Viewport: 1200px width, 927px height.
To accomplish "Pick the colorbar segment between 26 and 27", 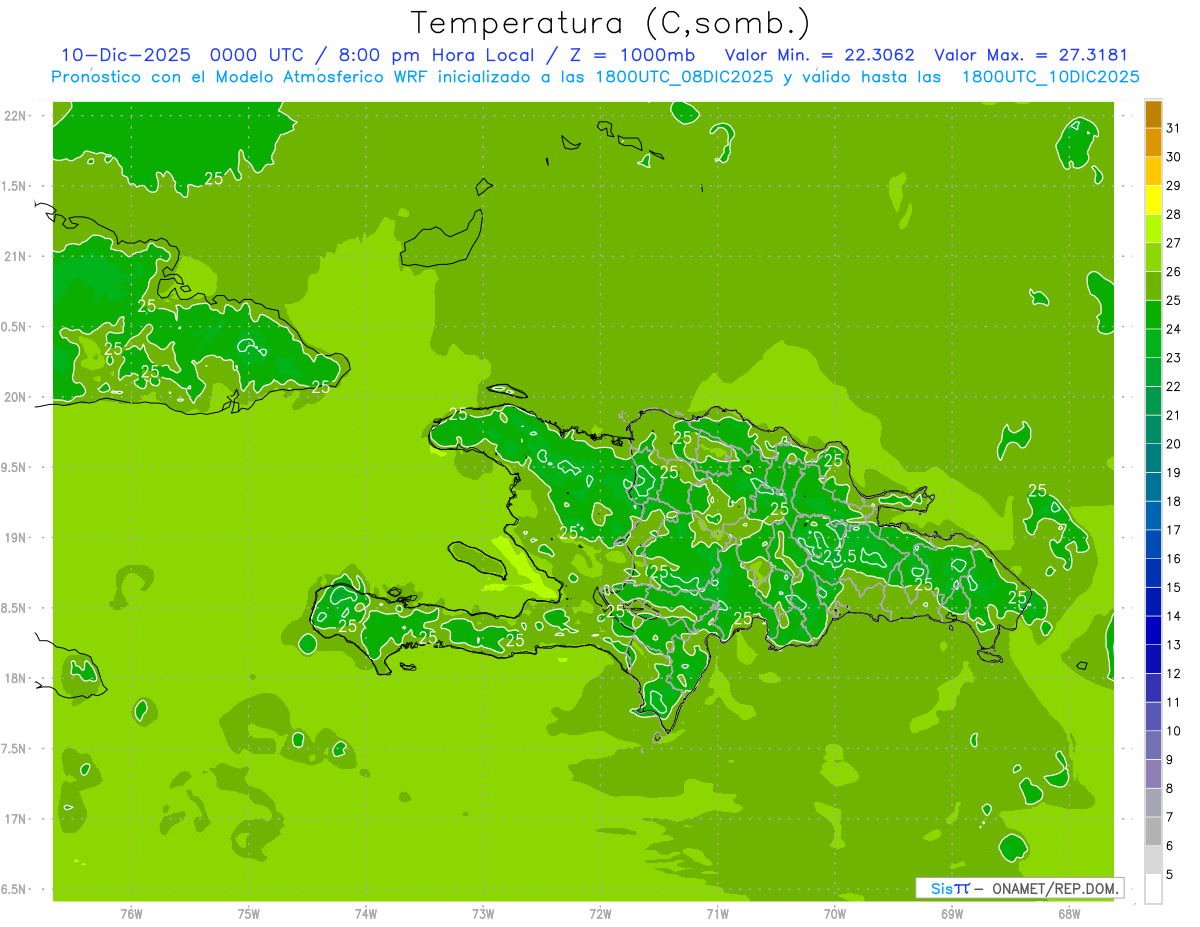I will 1153,258.
